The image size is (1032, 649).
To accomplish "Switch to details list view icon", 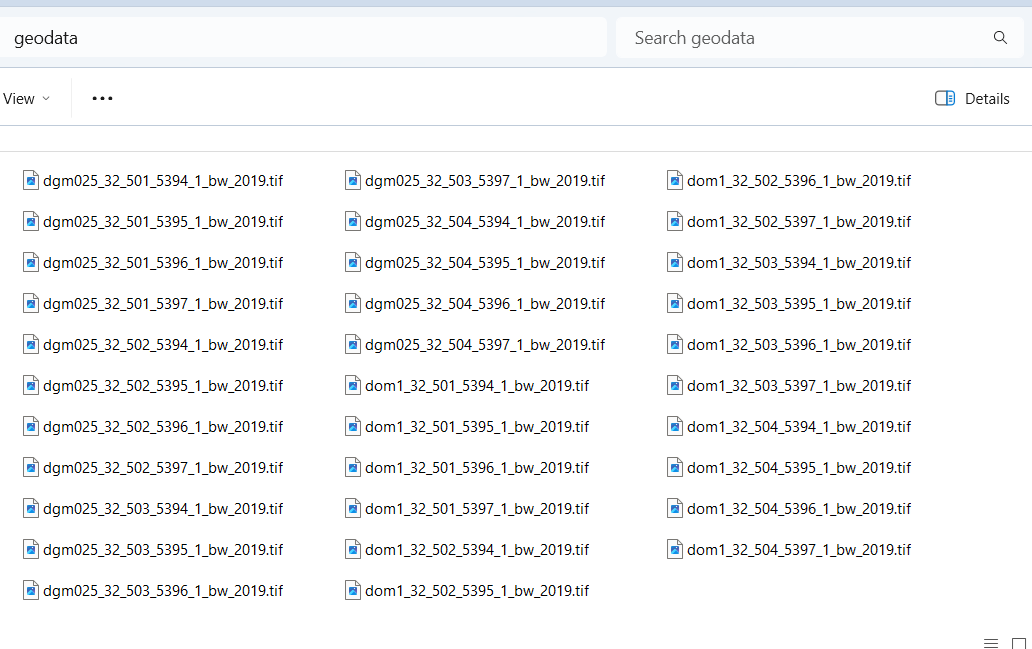I will pyautogui.click(x=991, y=643).
